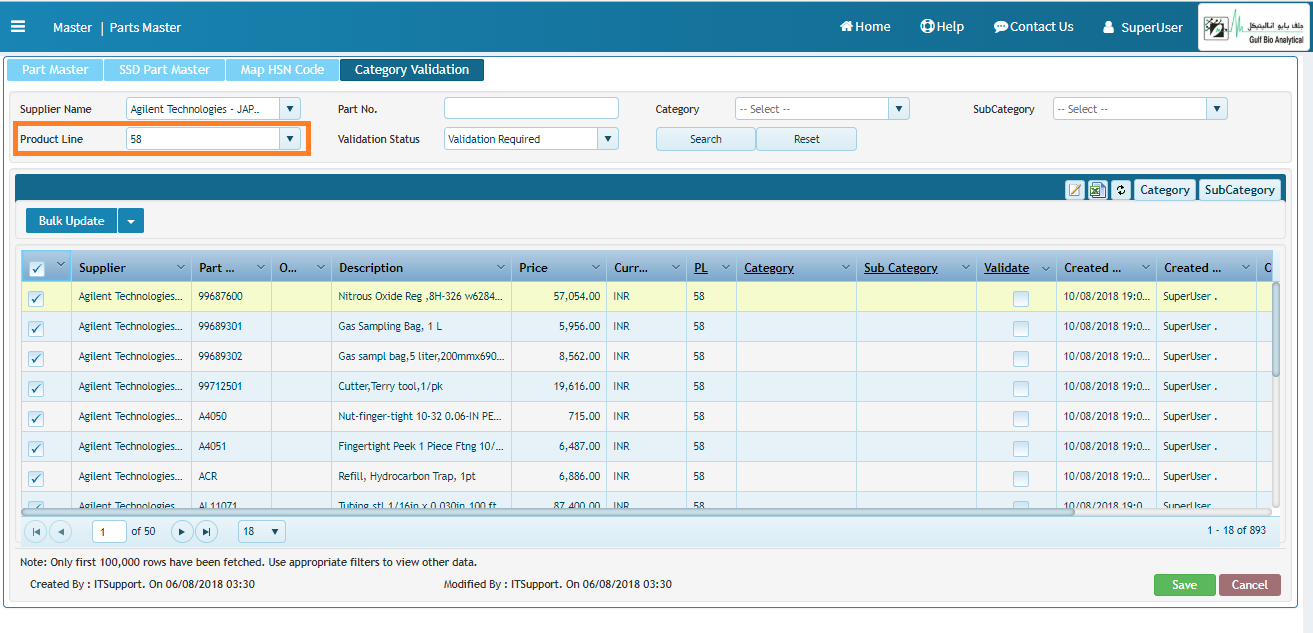Uncheck row checkbox for part 99689302

[37, 359]
